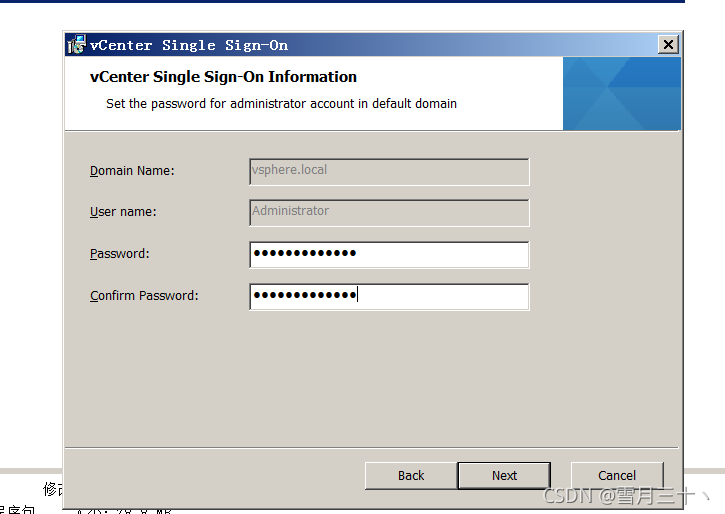
Task: Click the Confirm Password label
Action: (x=144, y=296)
